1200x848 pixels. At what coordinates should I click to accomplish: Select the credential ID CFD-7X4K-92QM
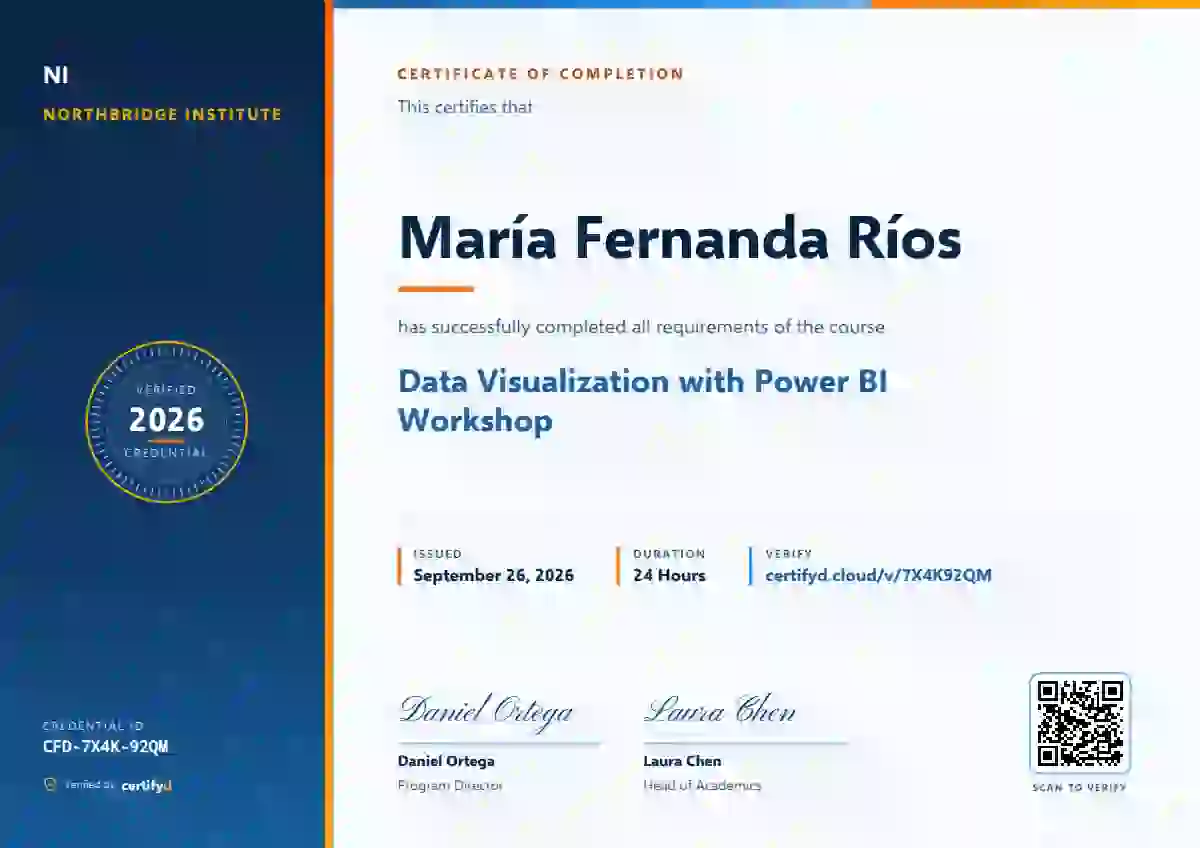coord(106,746)
